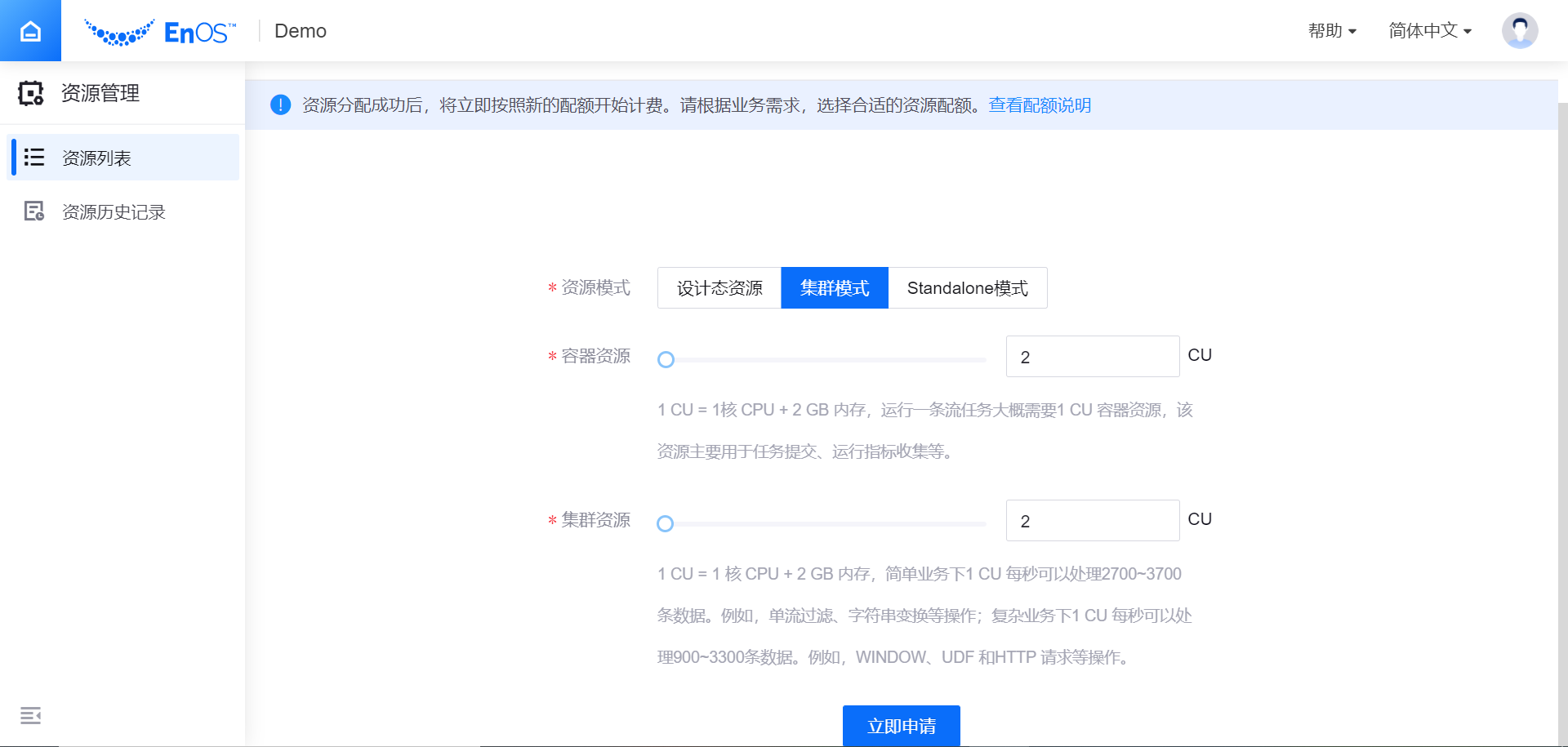
Task: Open the 简体中文 language dropdown
Action: click(x=1430, y=31)
